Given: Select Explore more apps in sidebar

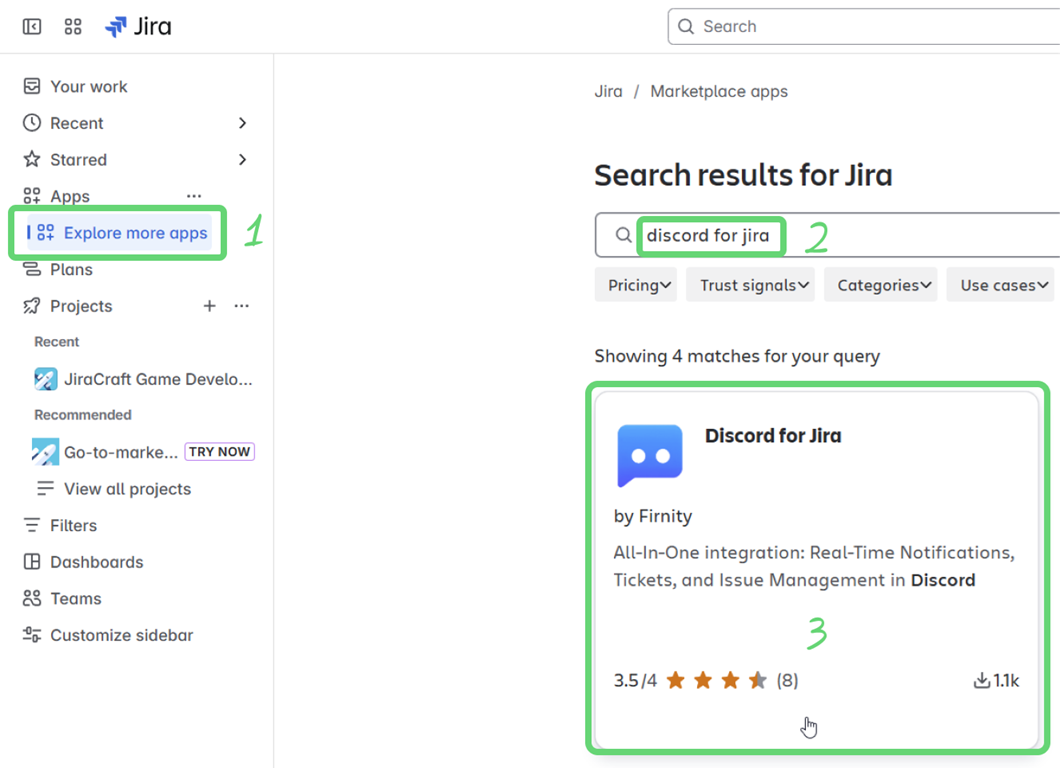Looking at the screenshot, I should point(135,233).
